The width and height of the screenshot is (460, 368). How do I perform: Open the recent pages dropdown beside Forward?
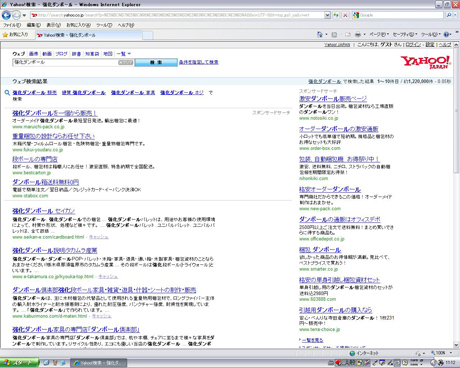tap(24, 15)
